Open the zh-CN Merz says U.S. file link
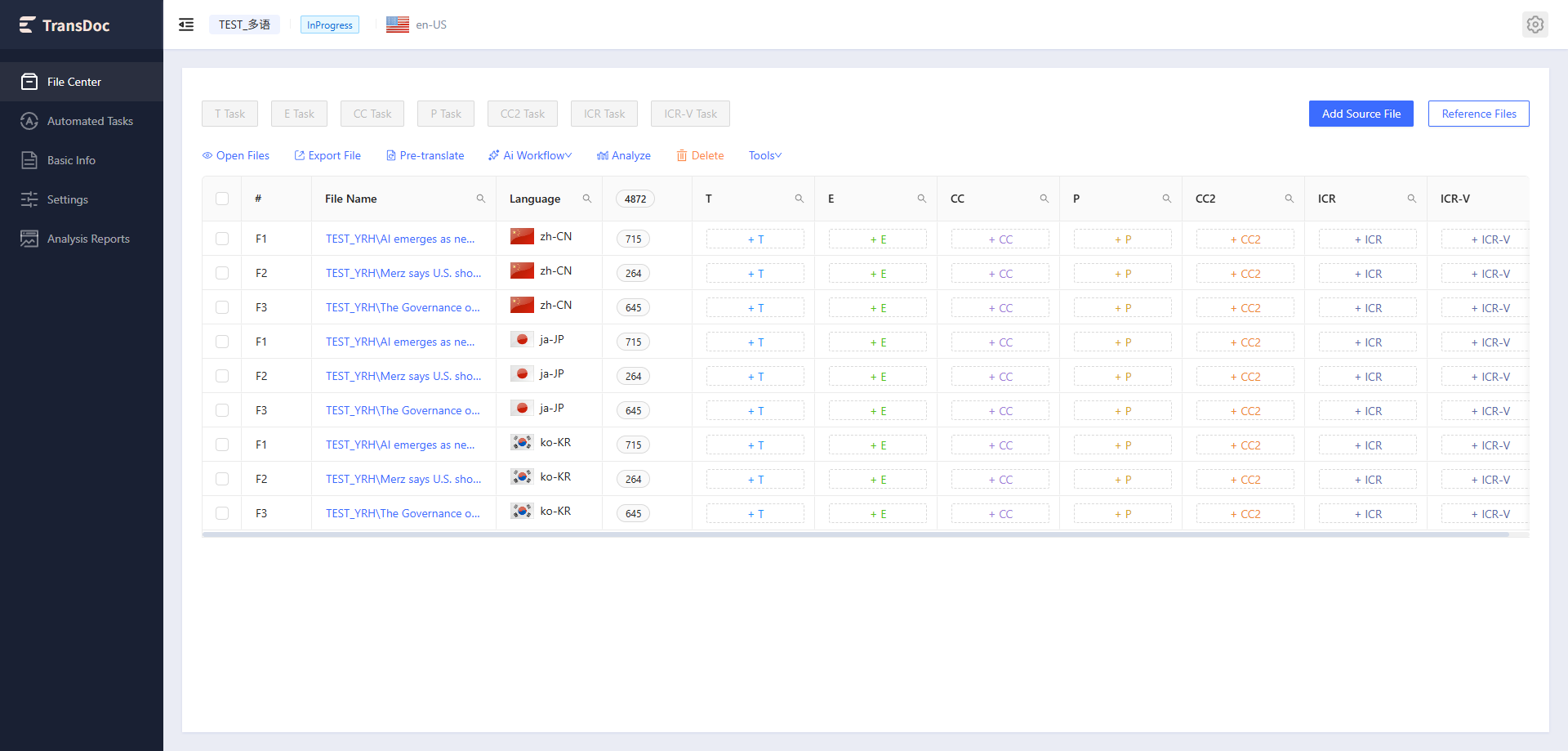 point(403,273)
